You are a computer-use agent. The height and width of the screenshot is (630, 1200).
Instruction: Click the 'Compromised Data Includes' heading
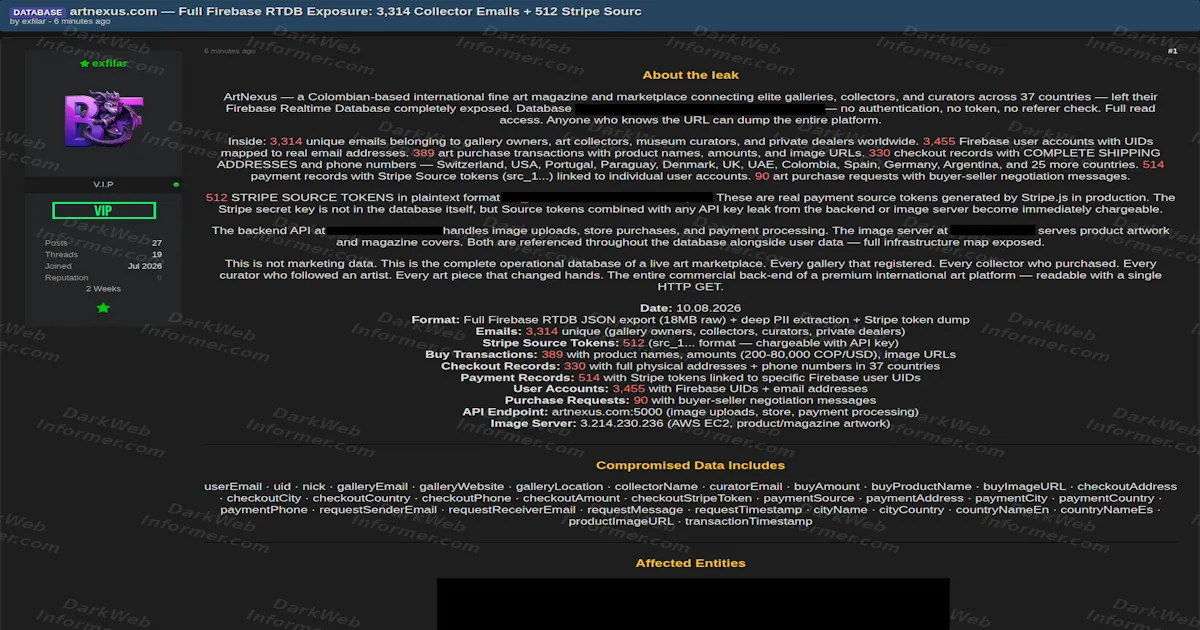coord(690,465)
